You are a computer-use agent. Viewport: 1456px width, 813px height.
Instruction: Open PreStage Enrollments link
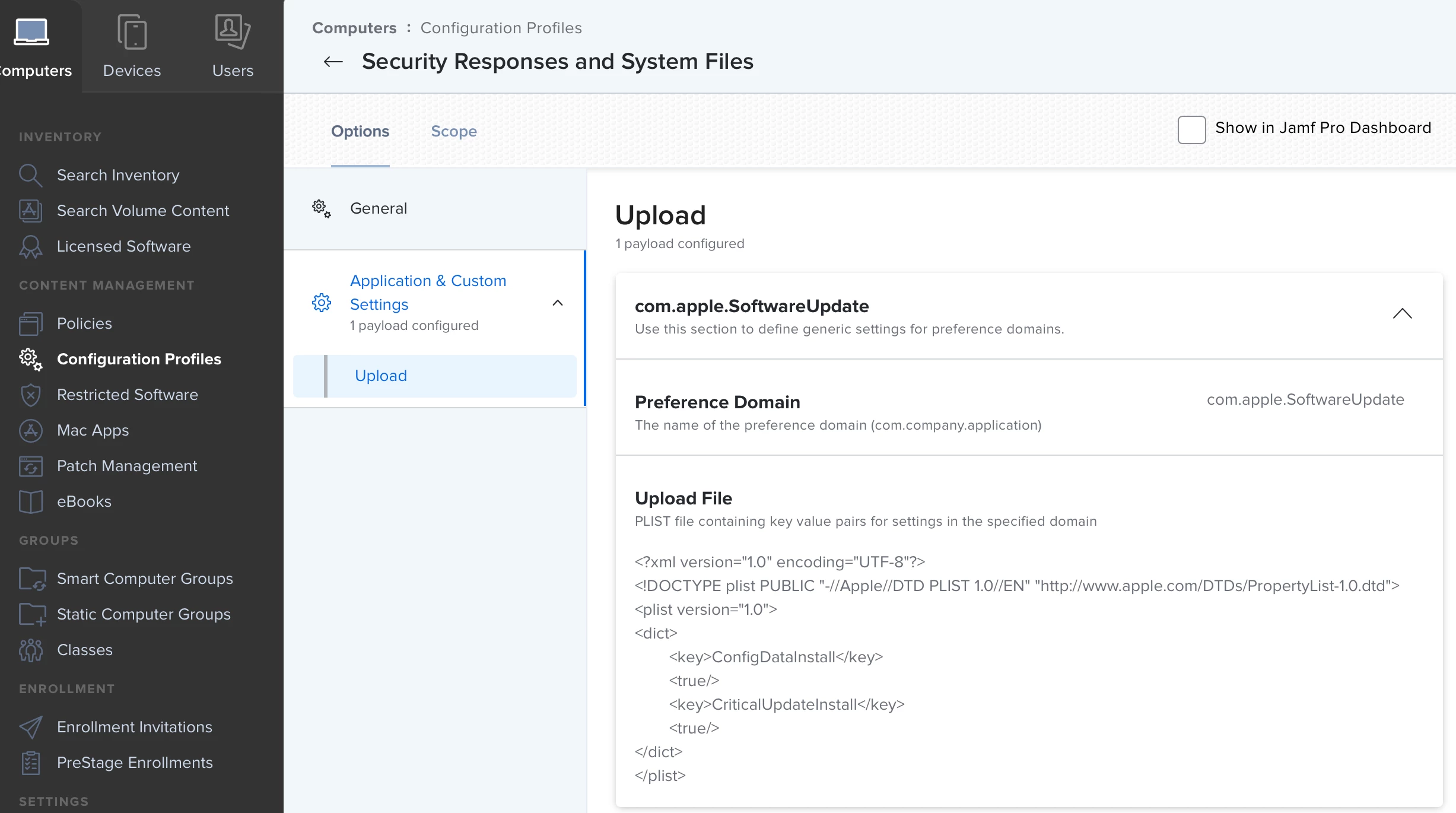[x=135, y=763]
